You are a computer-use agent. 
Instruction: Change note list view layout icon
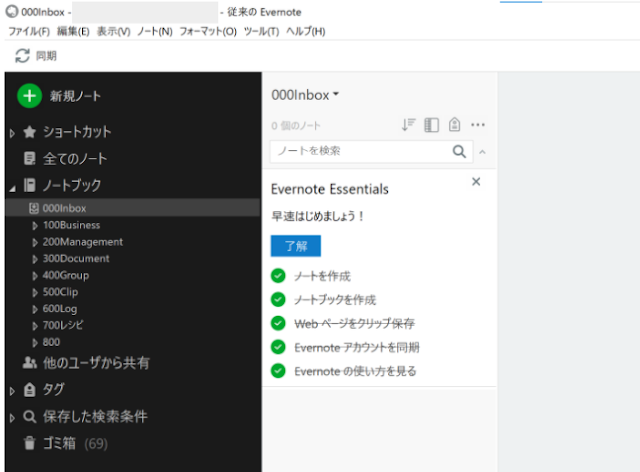pyautogui.click(x=431, y=125)
